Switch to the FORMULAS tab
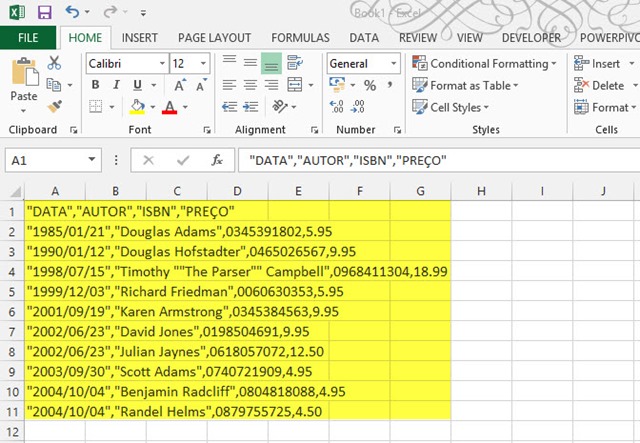The height and width of the screenshot is (443, 640). pyautogui.click(x=300, y=38)
